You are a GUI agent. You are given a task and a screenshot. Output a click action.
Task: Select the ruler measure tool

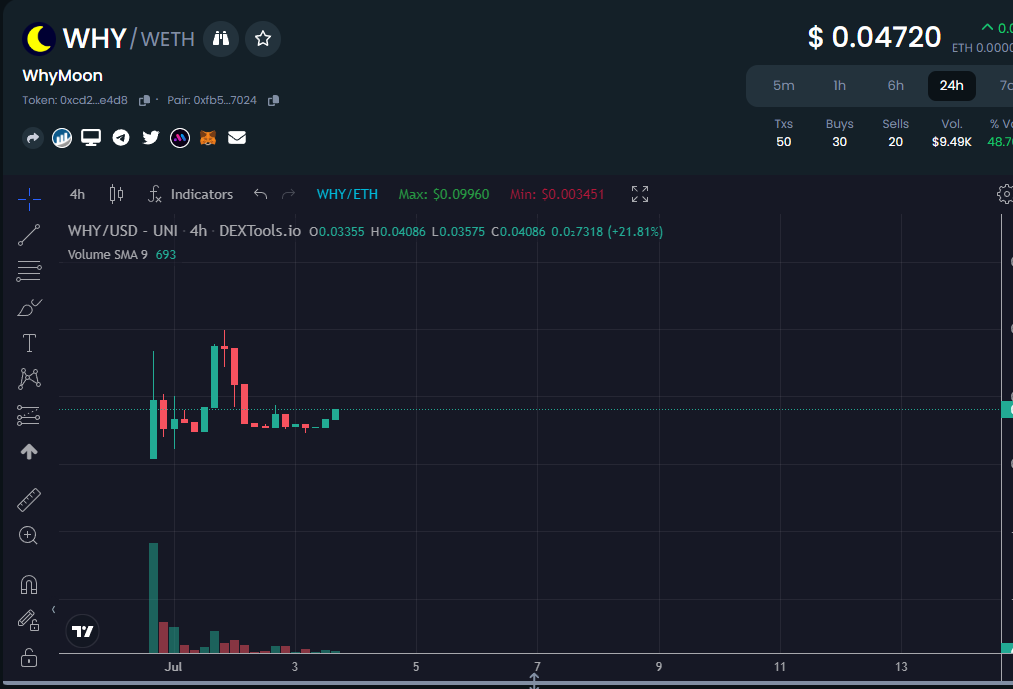point(29,500)
